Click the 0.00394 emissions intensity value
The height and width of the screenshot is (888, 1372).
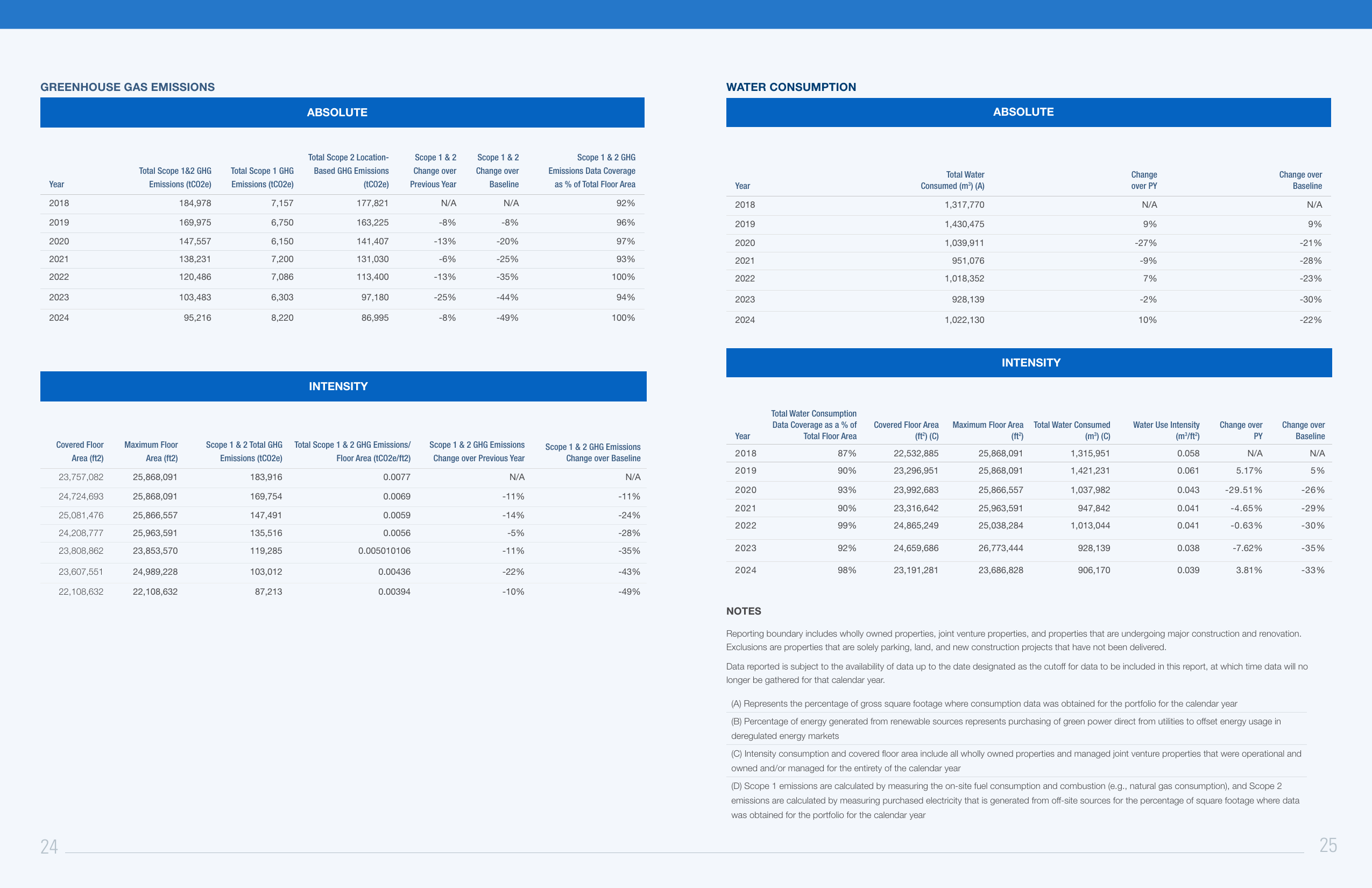click(x=394, y=591)
